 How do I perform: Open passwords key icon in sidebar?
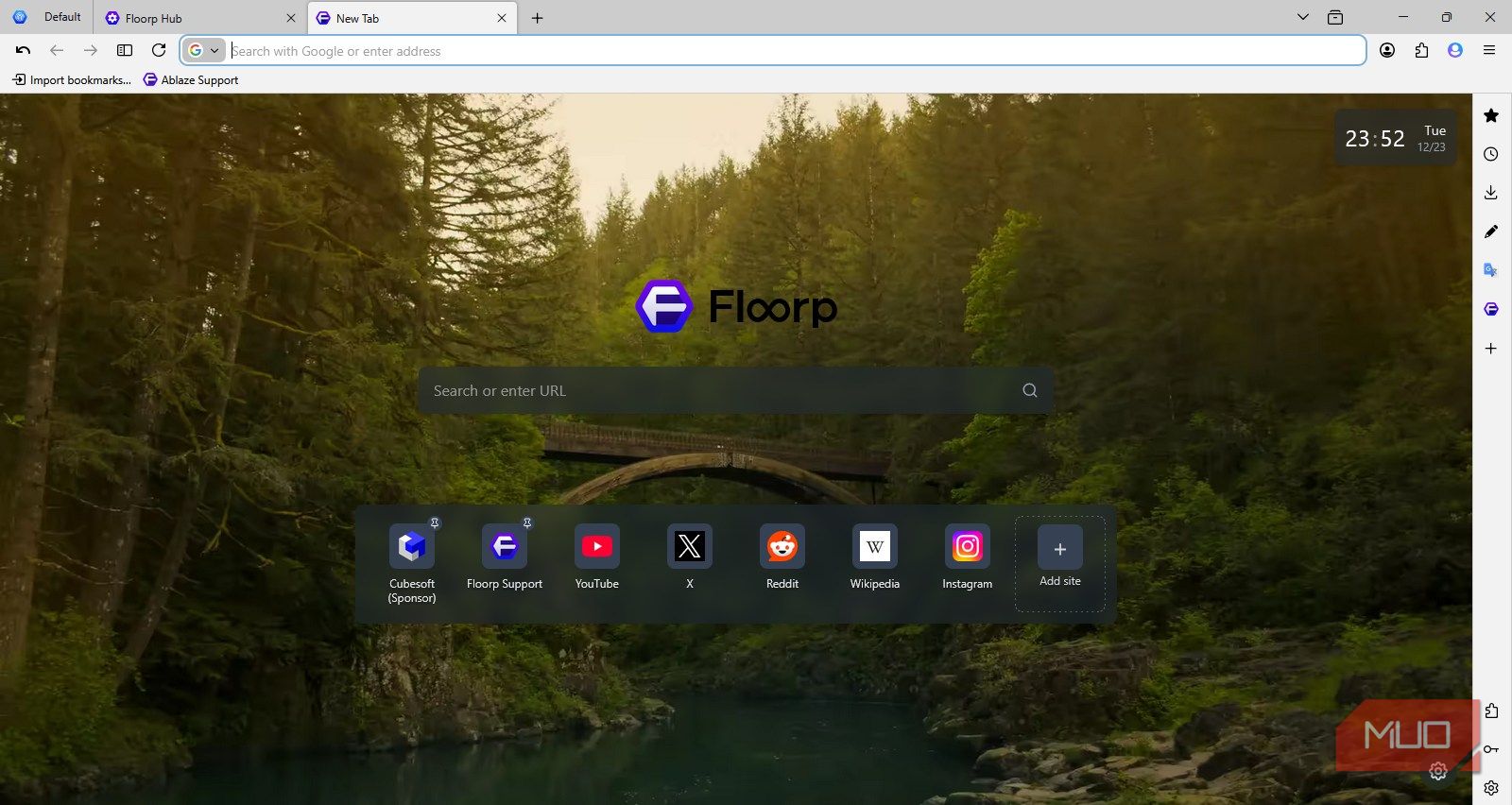click(x=1491, y=749)
